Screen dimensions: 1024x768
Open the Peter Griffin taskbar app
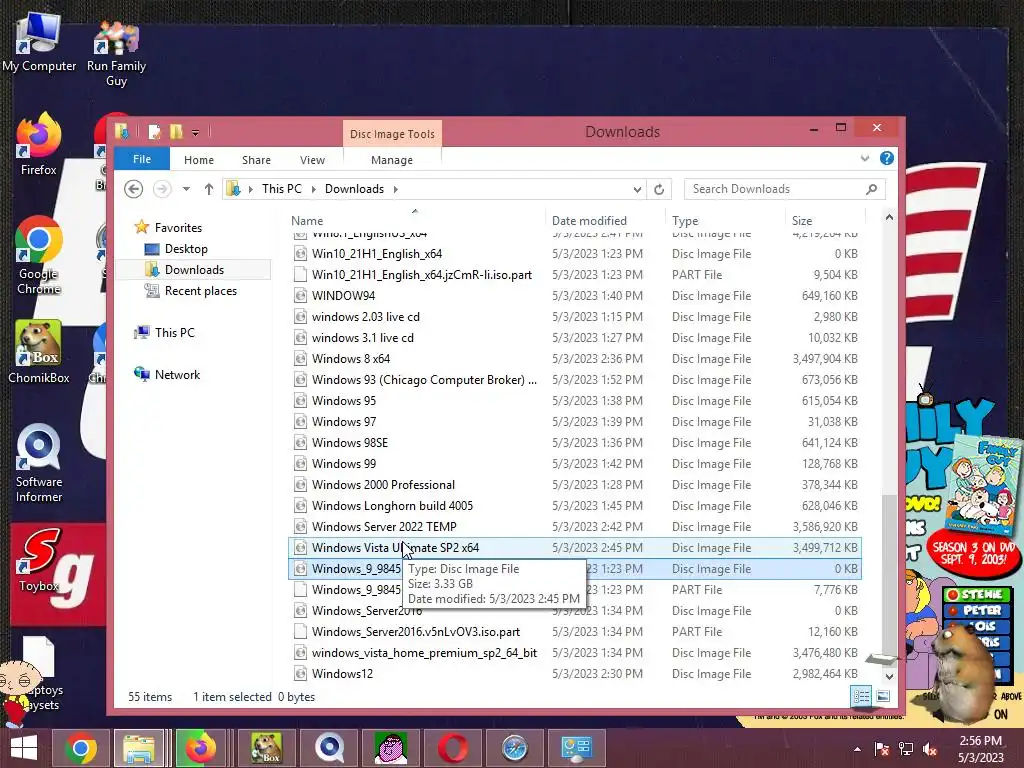pyautogui.click(x=391, y=748)
